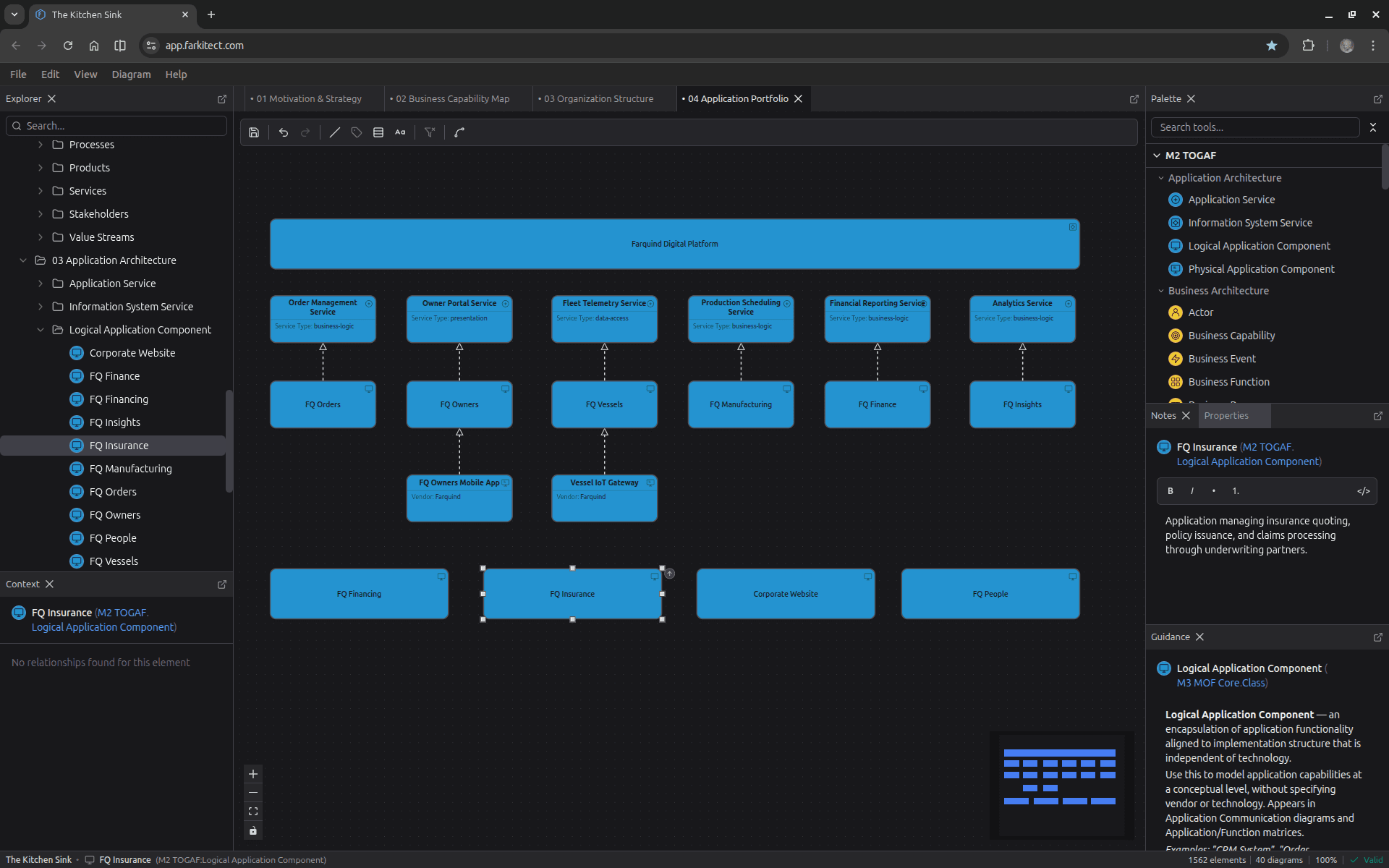Click the redo toolbar icon
The image size is (1389, 868).
pyautogui.click(x=305, y=132)
